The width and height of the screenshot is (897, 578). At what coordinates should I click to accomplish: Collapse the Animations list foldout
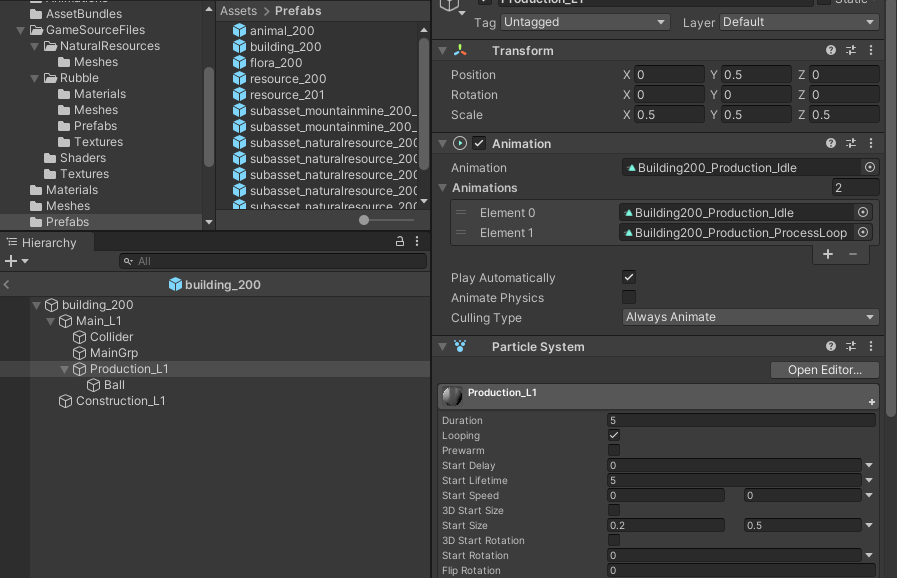click(442, 187)
